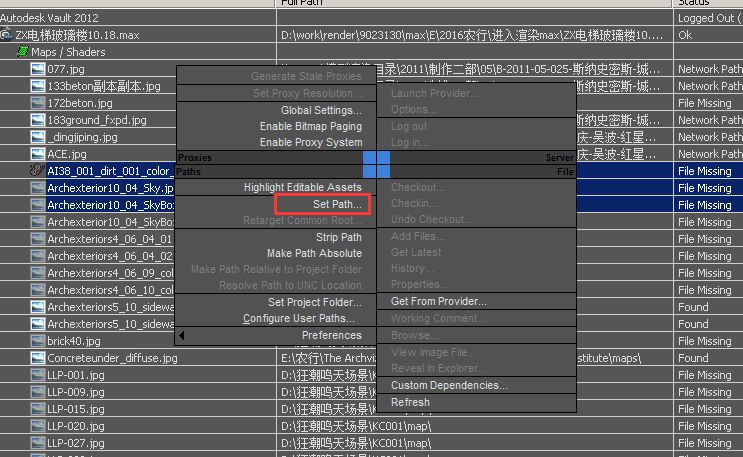Toggle Enable Proxy System option
The image size is (743, 457).
pos(310,142)
